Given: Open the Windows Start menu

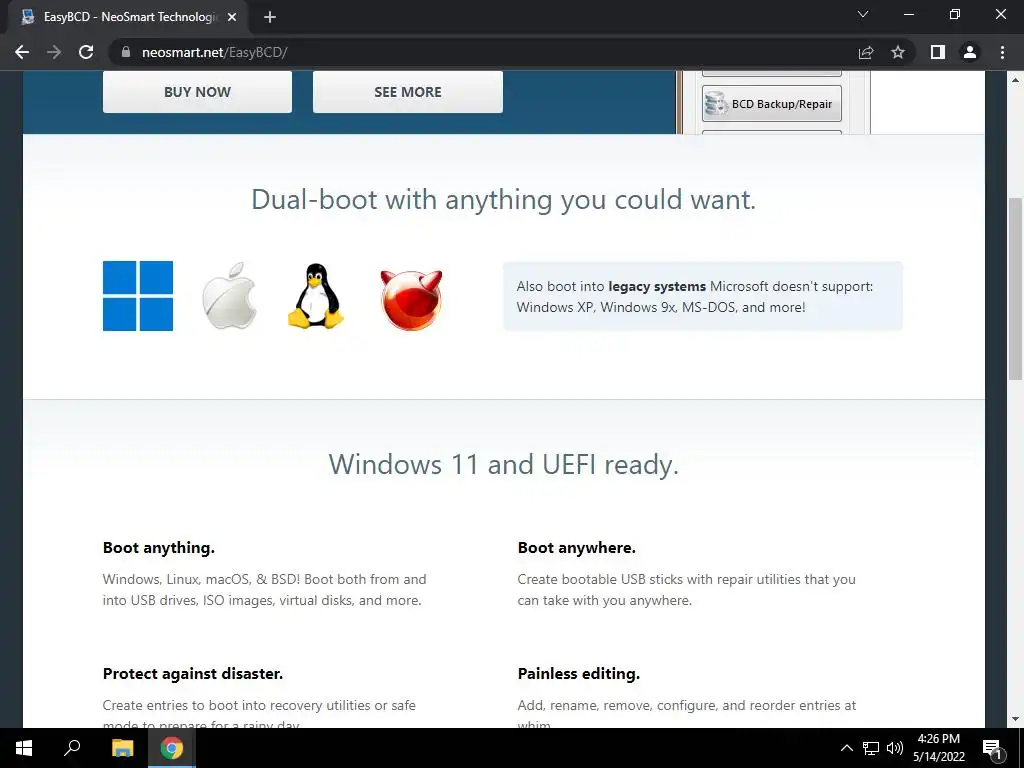Looking at the screenshot, I should (x=24, y=748).
